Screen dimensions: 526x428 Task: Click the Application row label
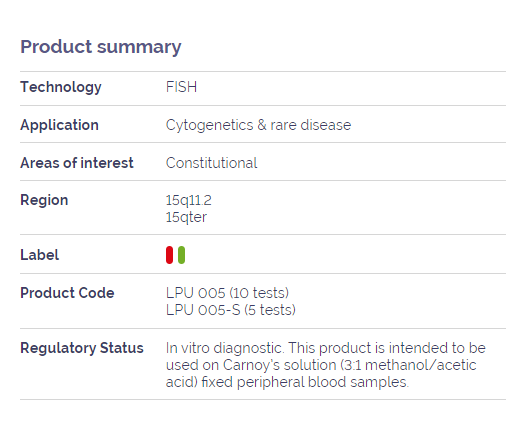(59, 125)
